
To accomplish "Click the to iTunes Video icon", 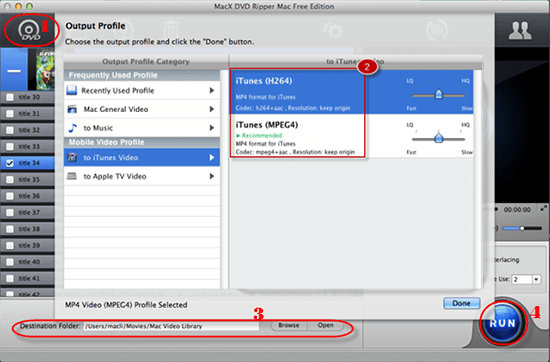I will (x=72, y=157).
